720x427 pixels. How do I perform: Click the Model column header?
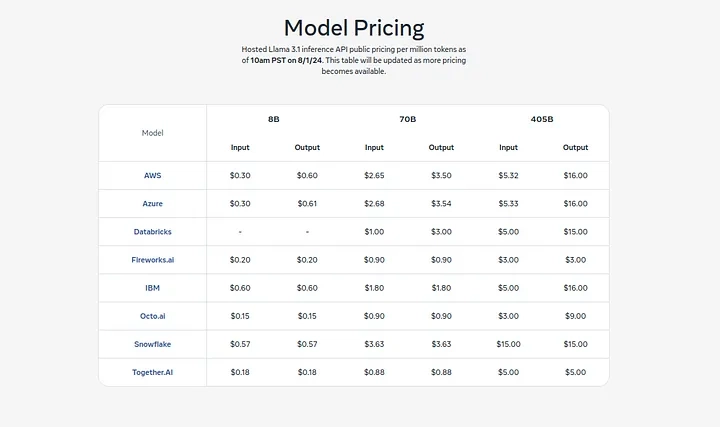(152, 132)
